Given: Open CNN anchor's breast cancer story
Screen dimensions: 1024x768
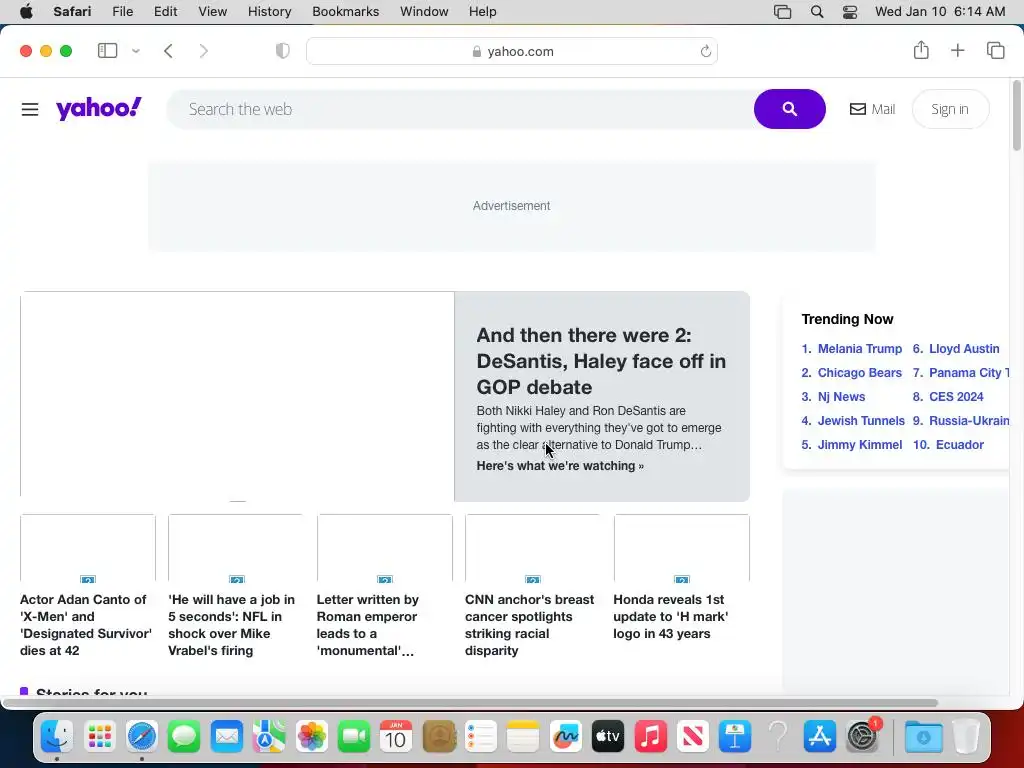Looking at the screenshot, I should click(530, 625).
